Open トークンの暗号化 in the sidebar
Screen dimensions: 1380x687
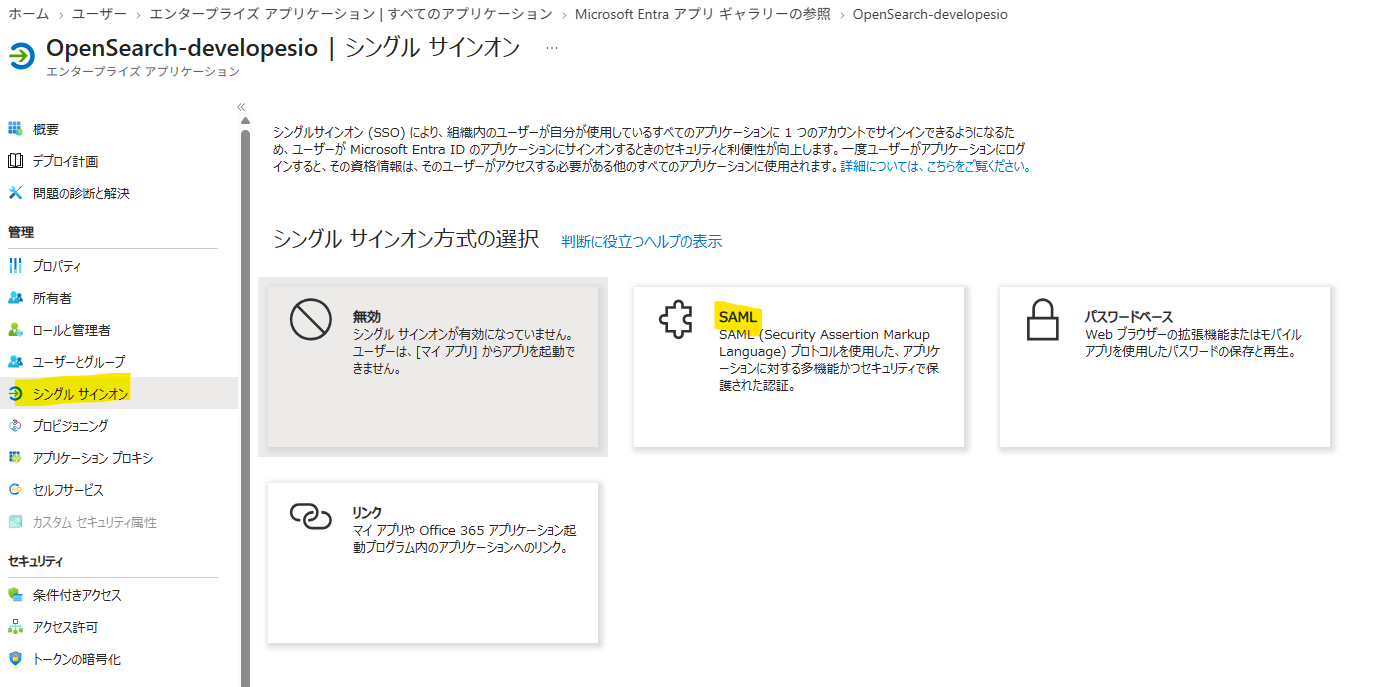[77, 659]
